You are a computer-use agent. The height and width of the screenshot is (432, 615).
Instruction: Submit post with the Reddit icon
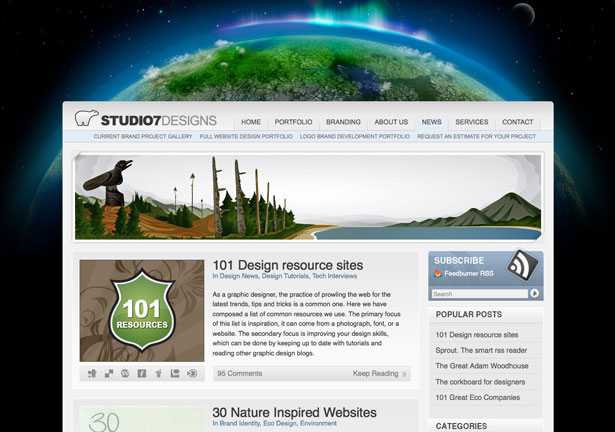[x=158, y=374]
